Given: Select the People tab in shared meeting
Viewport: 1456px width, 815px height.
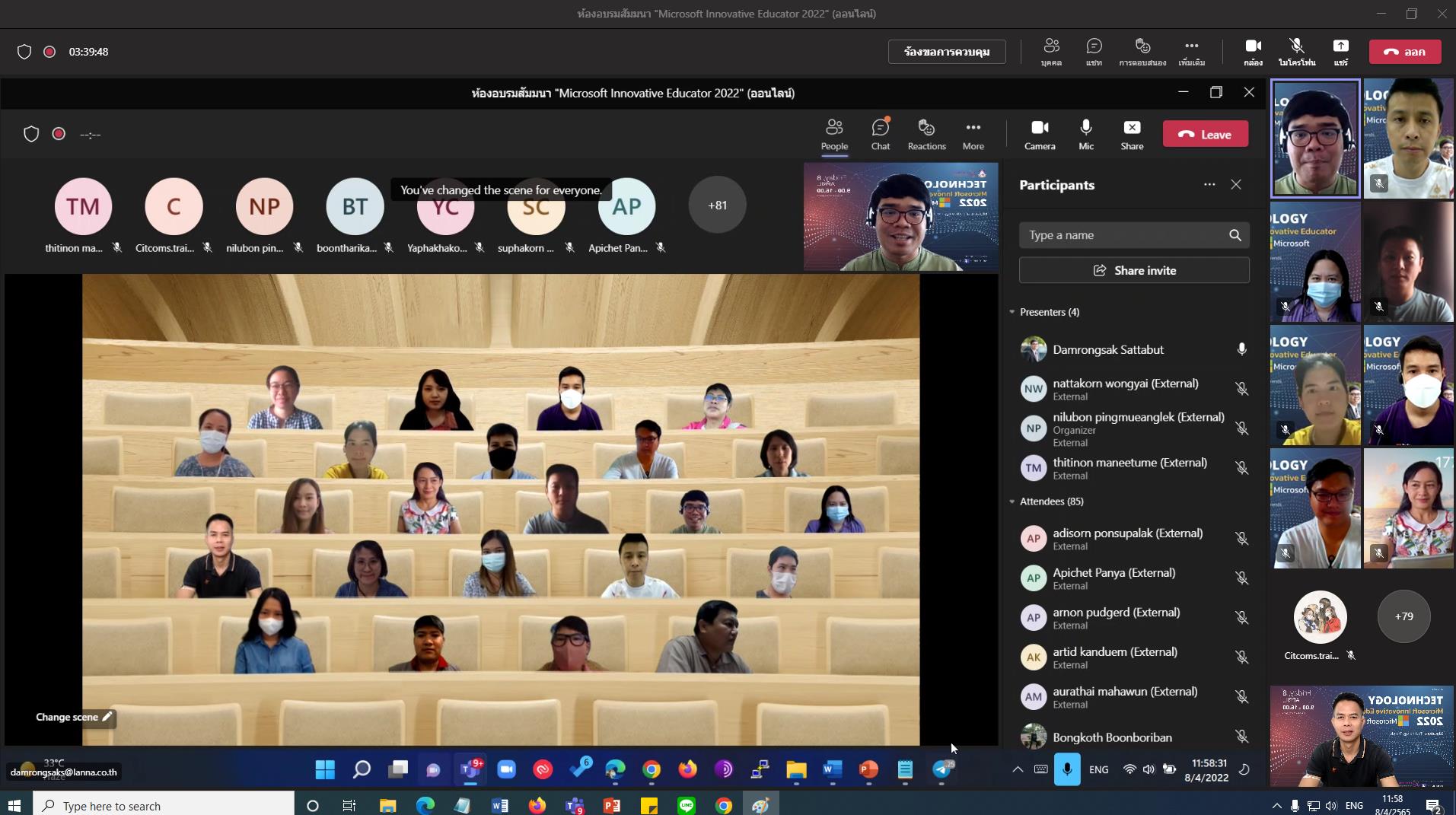Looking at the screenshot, I should point(834,135).
